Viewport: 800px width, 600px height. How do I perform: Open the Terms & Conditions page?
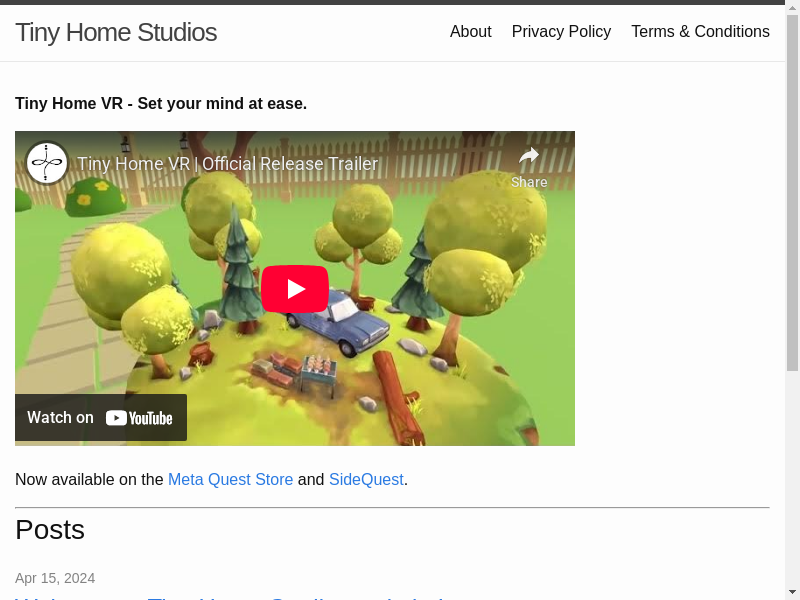click(700, 32)
